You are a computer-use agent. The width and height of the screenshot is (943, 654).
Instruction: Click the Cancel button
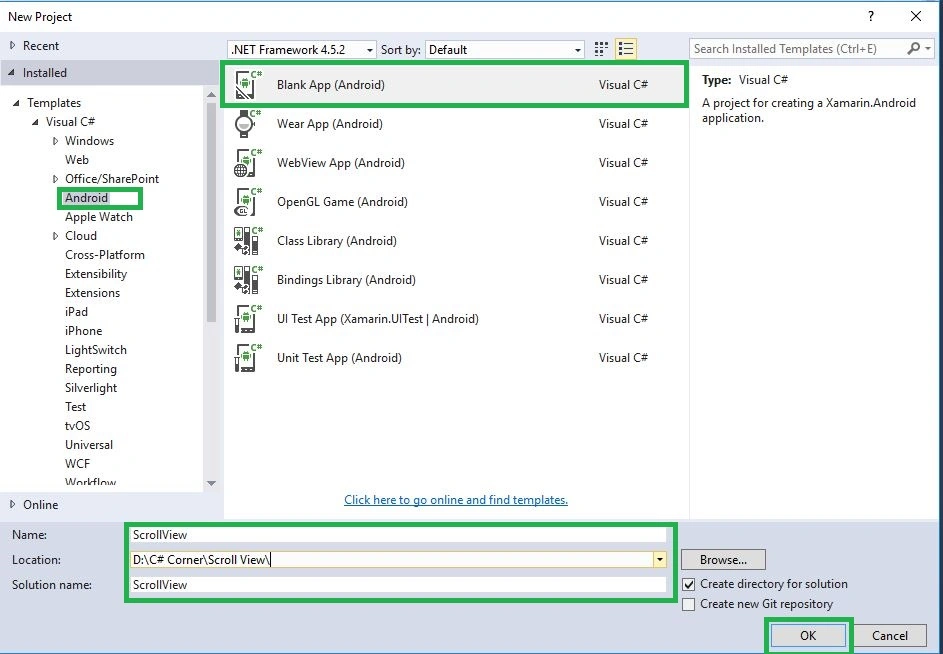(889, 636)
